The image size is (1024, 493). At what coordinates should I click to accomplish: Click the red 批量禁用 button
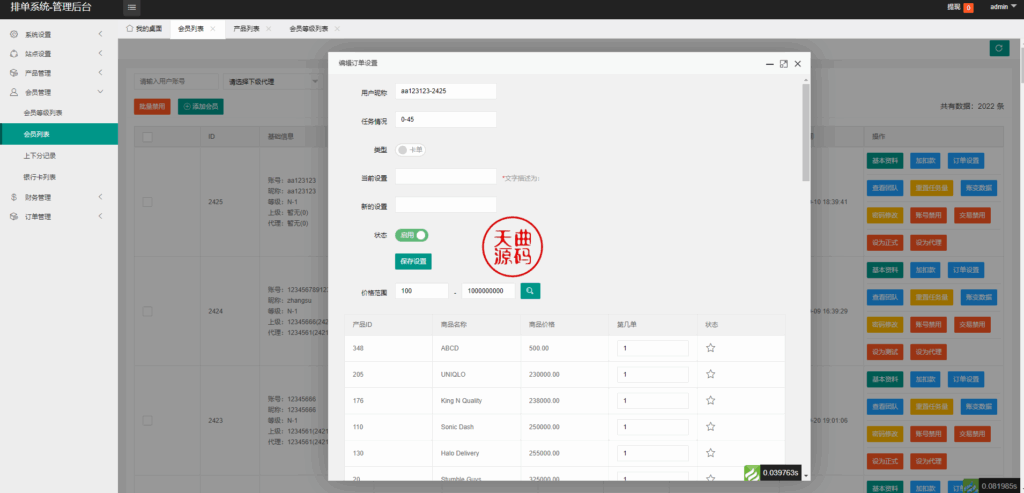[x=152, y=106]
